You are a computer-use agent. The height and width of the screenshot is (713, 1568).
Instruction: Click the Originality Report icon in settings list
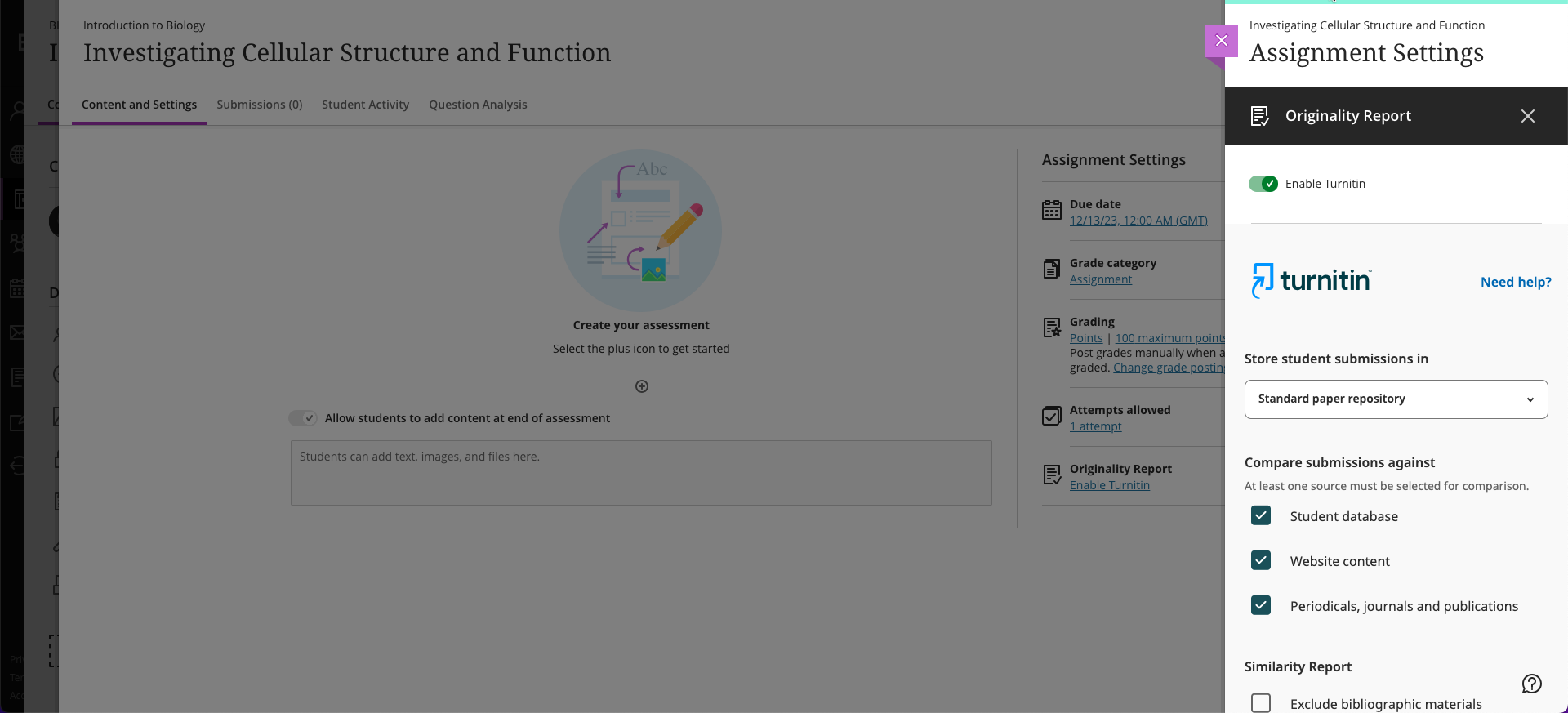pos(1052,475)
